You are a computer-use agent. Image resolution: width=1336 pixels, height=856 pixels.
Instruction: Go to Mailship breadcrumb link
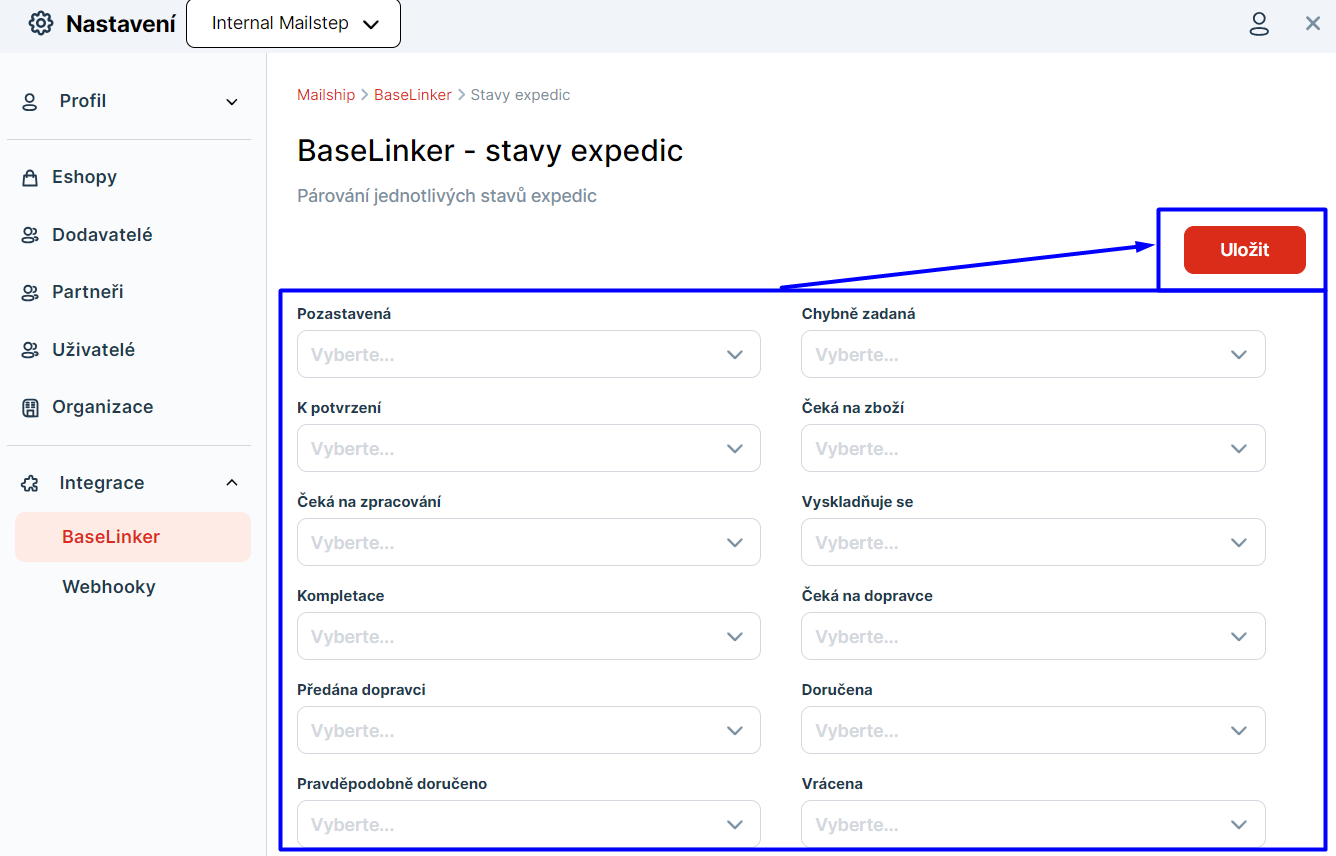[x=326, y=95]
